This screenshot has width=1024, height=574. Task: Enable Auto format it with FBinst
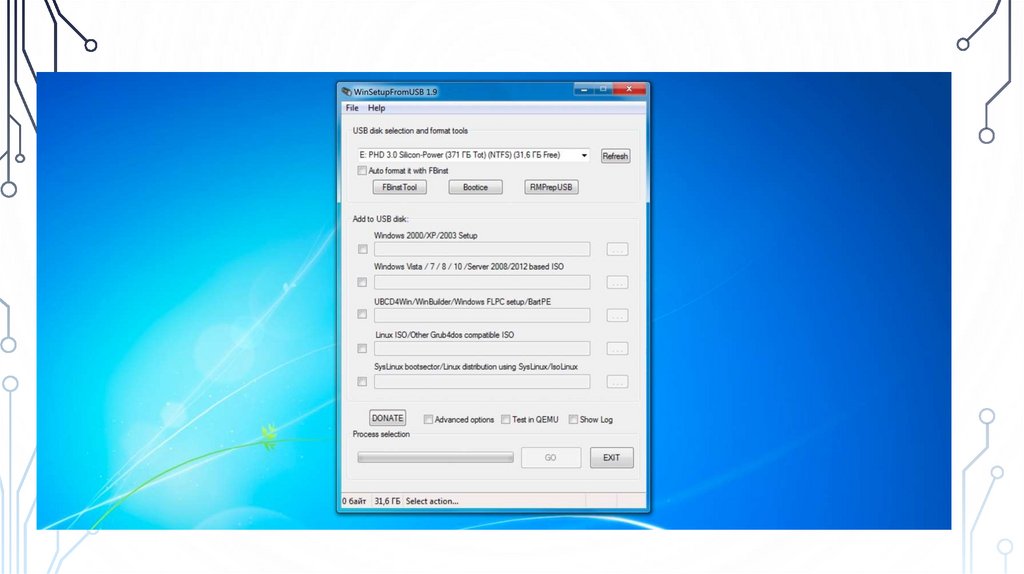362,170
